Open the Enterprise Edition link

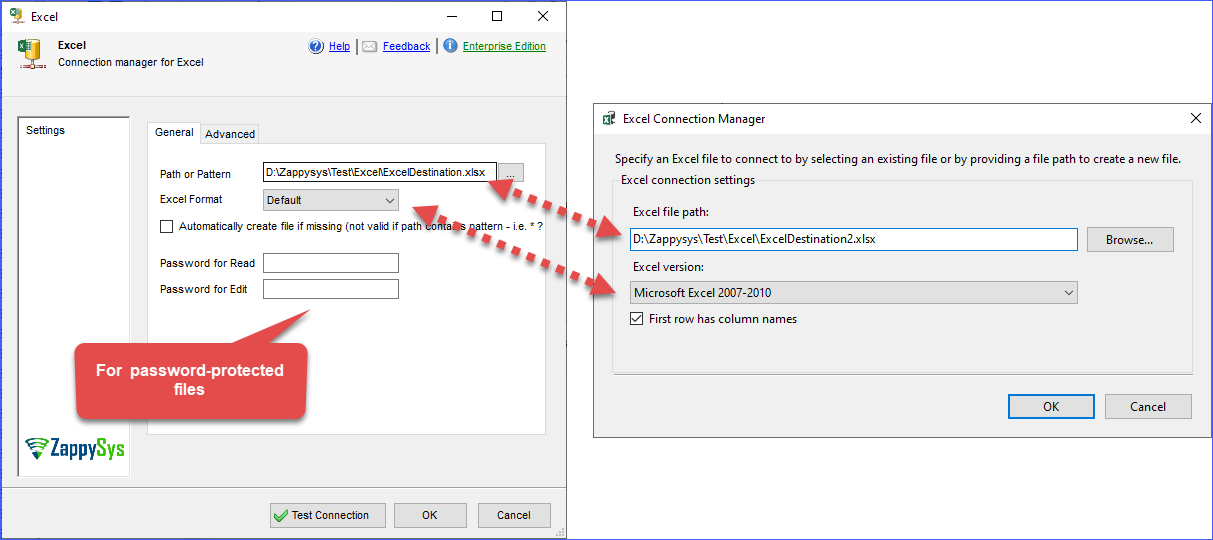coord(504,46)
